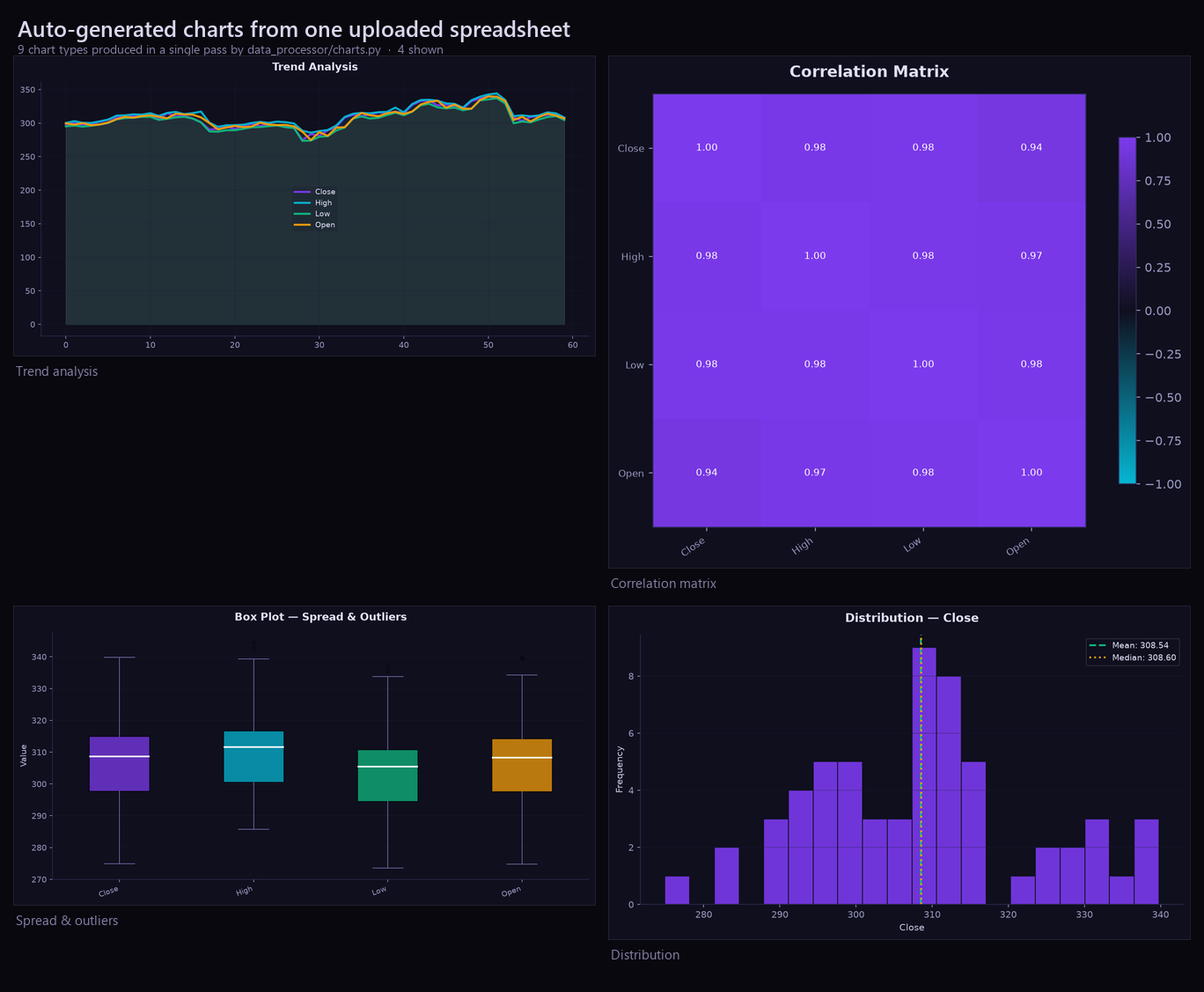Click the "Distribution" caption beneath the histogram
Image resolution: width=1204 pixels, height=992 pixels.
point(645,955)
